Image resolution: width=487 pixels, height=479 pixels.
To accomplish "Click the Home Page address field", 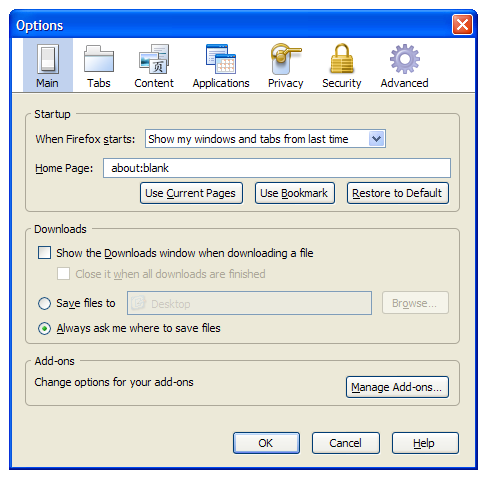I will [277, 168].
